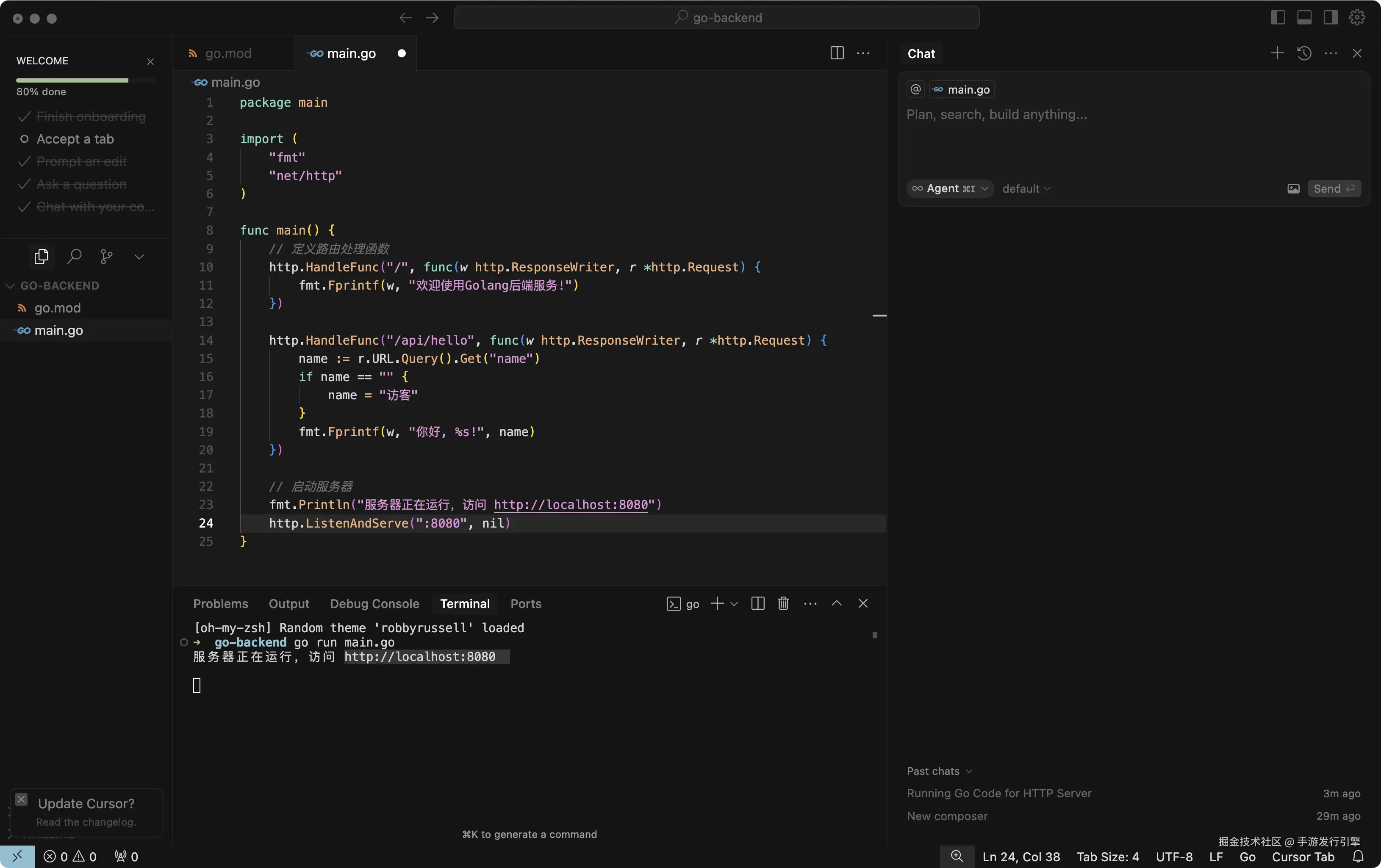Toggle the bottom panel layout button
The width and height of the screenshot is (1381, 868).
(1304, 18)
